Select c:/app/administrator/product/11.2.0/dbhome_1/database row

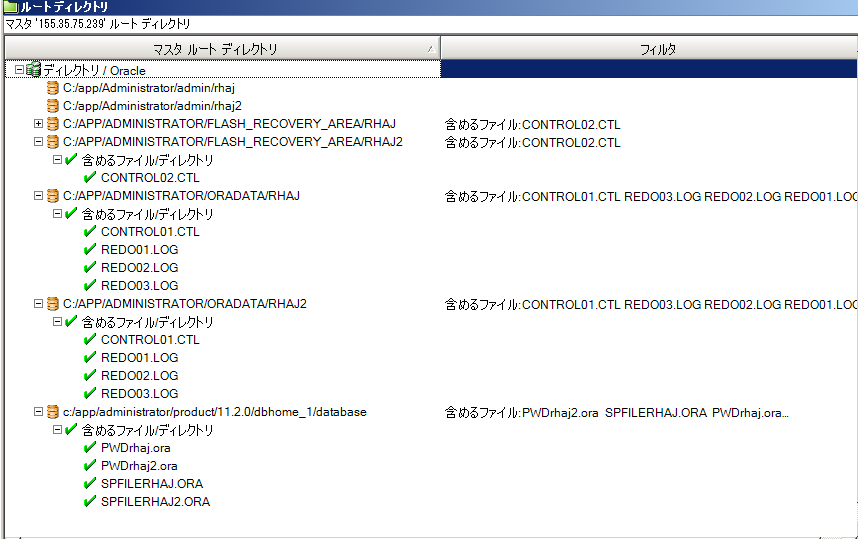214,412
